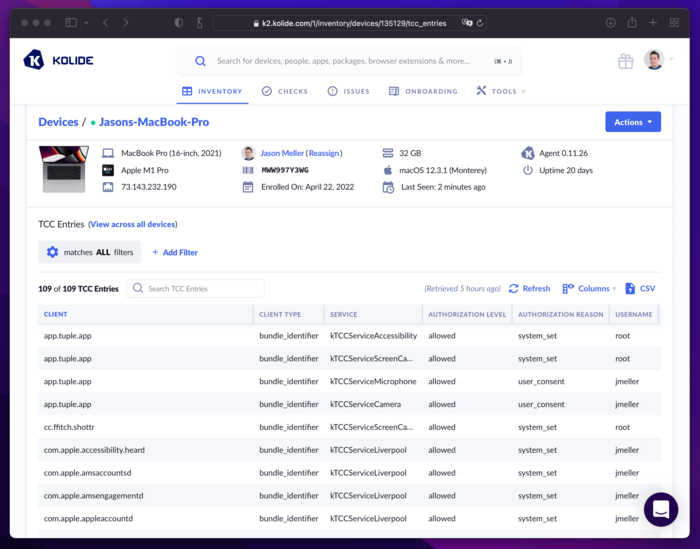Reload the page with the reload icon
The width and height of the screenshot is (700, 549).
pos(480,23)
